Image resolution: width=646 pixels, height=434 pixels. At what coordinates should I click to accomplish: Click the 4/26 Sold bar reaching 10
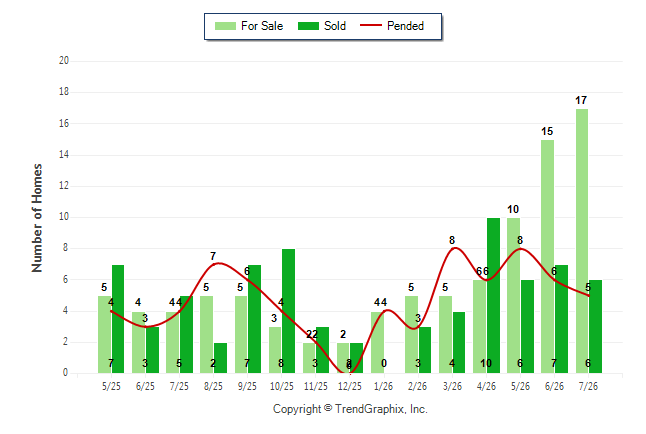pyautogui.click(x=494, y=296)
